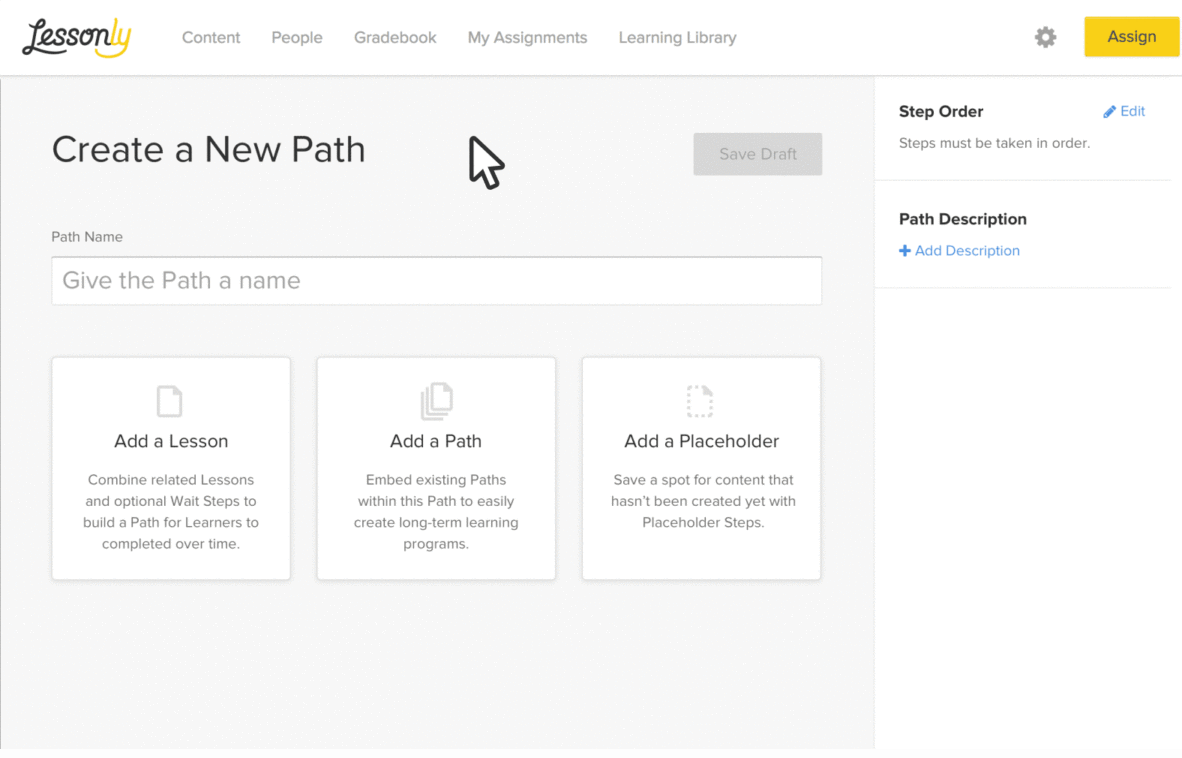The height and width of the screenshot is (758, 1182).
Task: Open the Content menu
Action: coord(211,38)
